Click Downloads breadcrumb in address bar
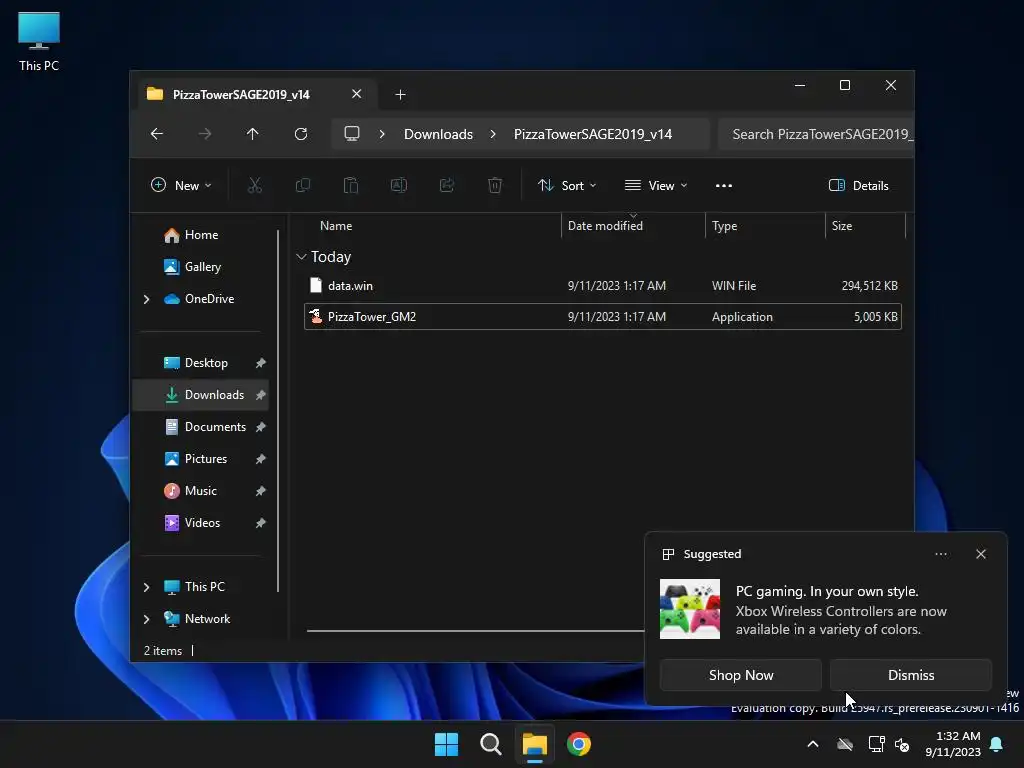The height and width of the screenshot is (768, 1024). point(438,134)
